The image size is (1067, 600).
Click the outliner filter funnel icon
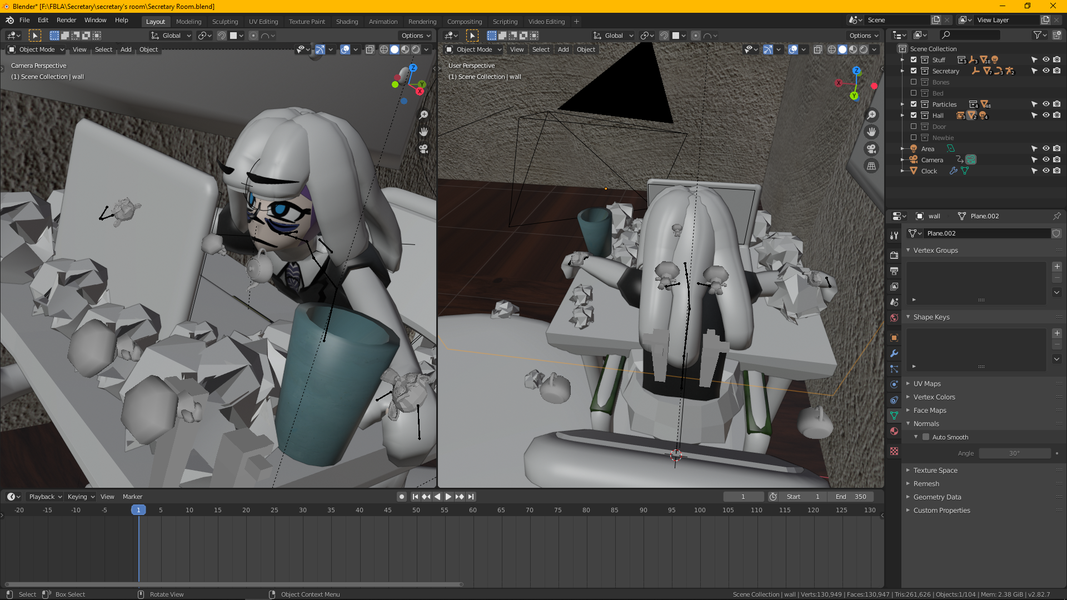coord(1037,35)
